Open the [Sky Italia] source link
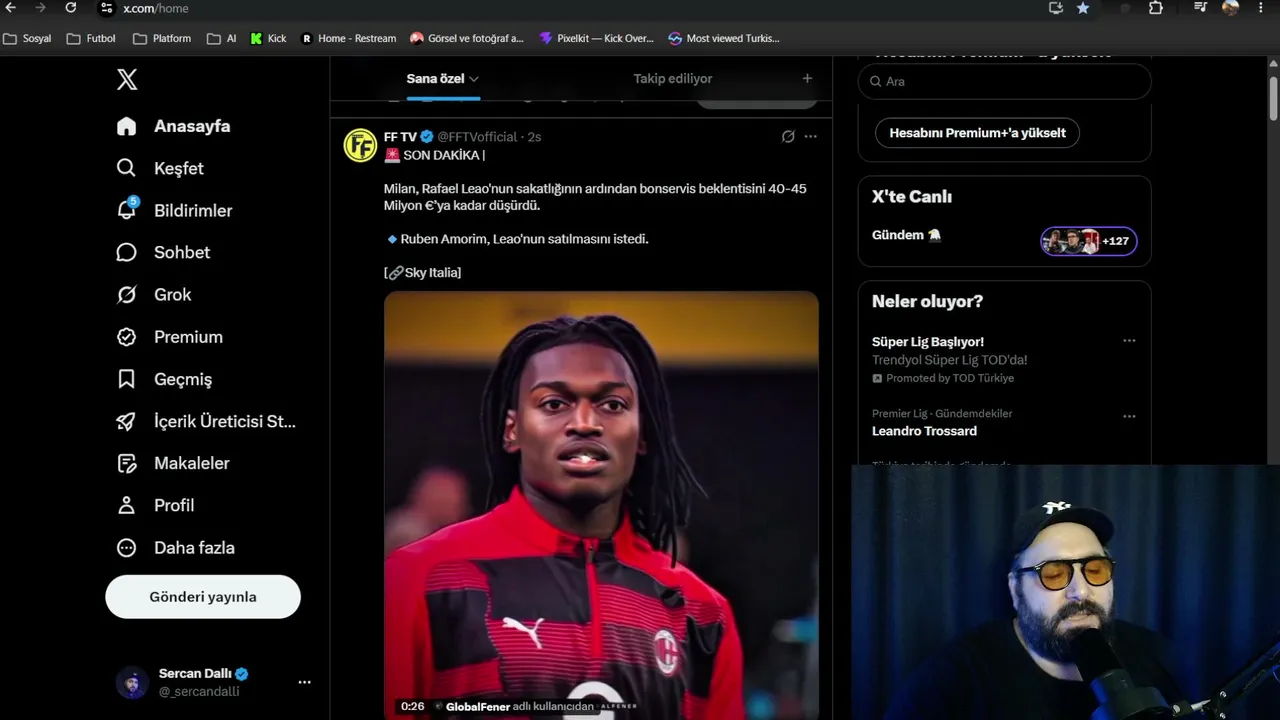This screenshot has height=720, width=1280. 423,273
